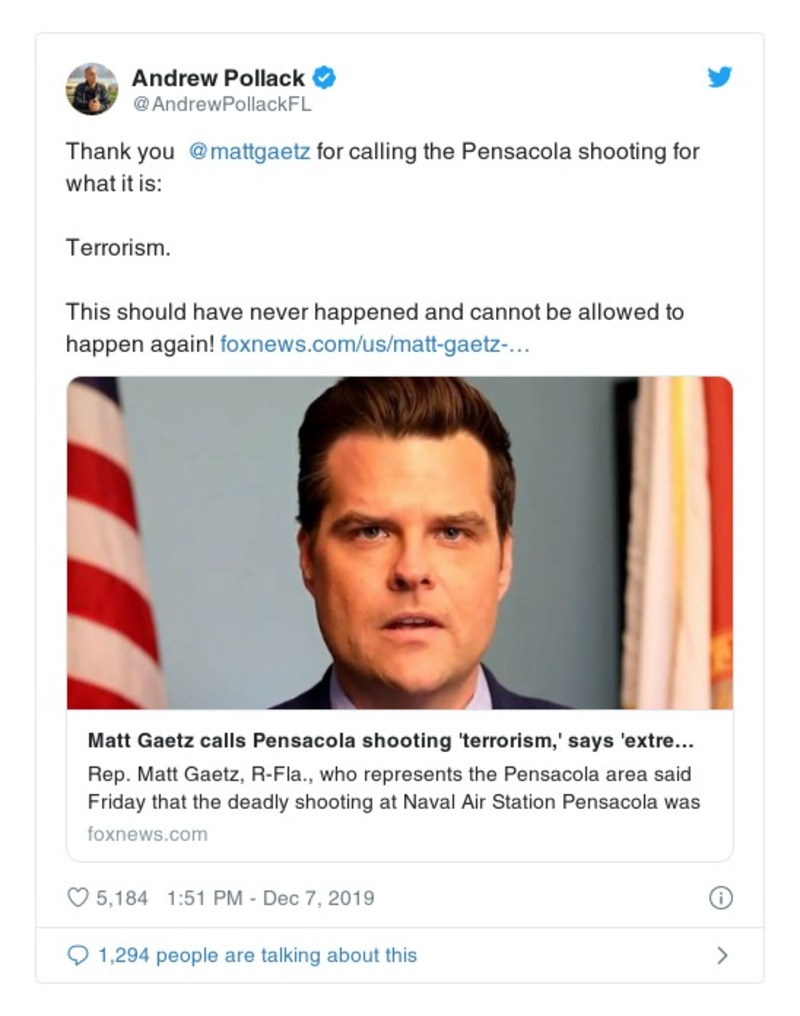
Task: Click the reply speech bubble icon
Action: pos(78,955)
